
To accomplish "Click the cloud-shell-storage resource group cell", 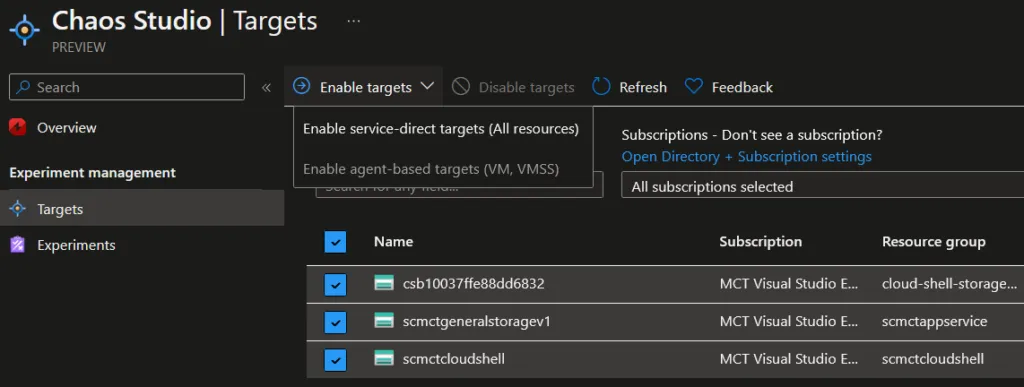I will [949, 284].
